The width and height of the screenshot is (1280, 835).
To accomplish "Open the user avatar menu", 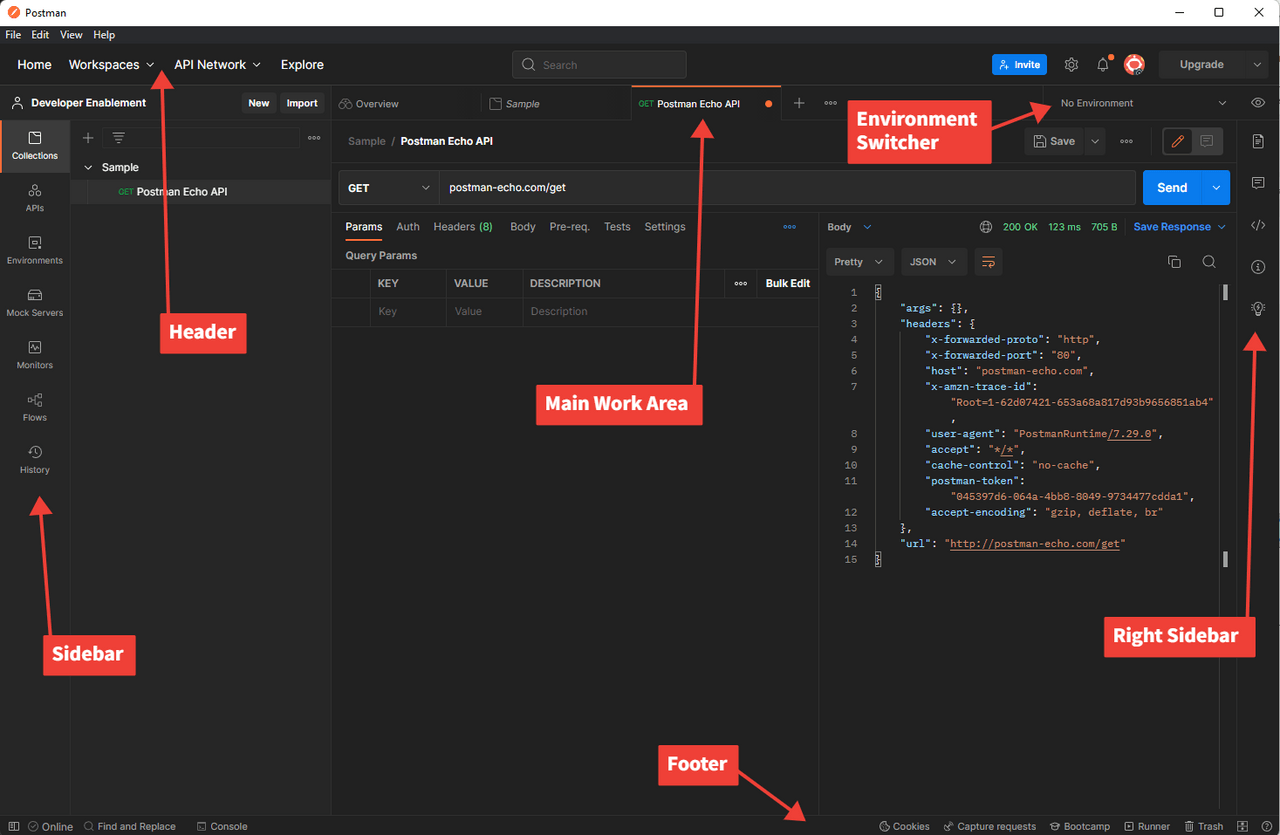I will pos(1134,64).
